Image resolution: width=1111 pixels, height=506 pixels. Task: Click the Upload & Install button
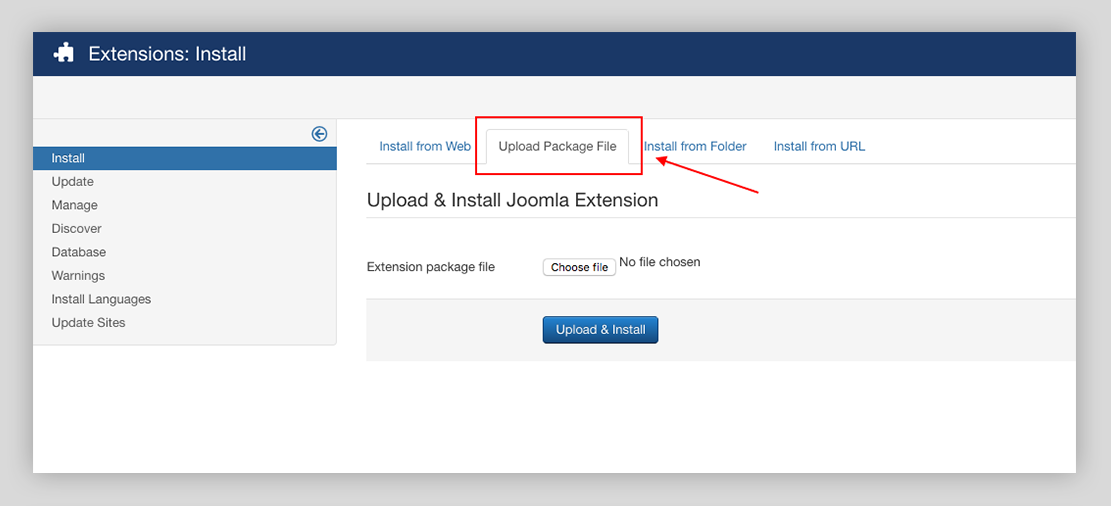600,330
